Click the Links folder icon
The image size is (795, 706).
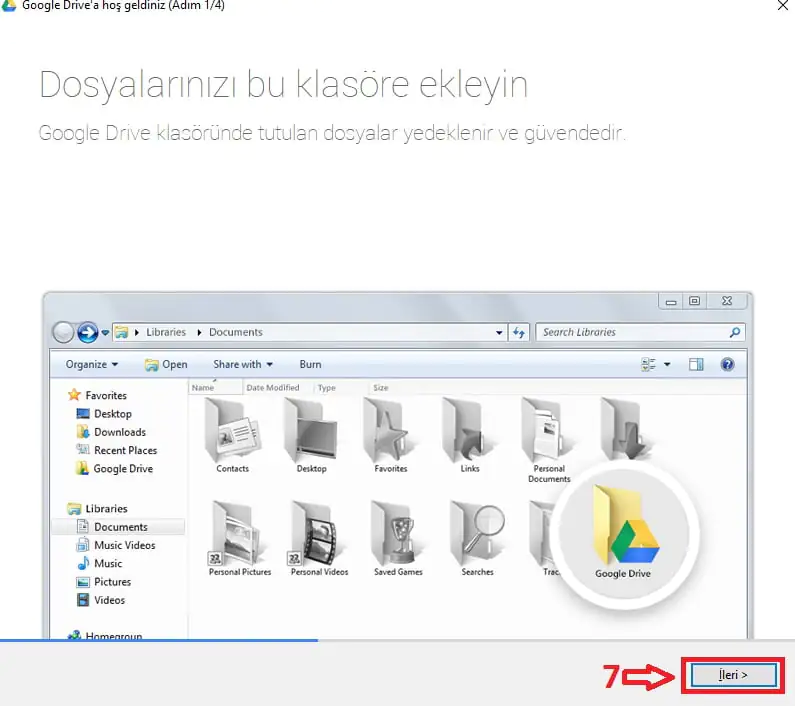464,430
